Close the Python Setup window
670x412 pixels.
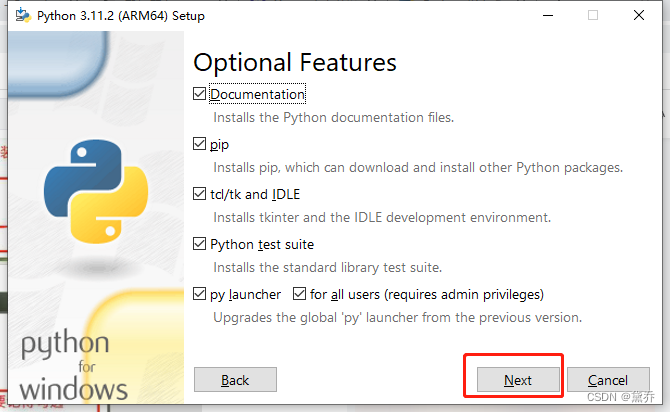[x=639, y=15]
